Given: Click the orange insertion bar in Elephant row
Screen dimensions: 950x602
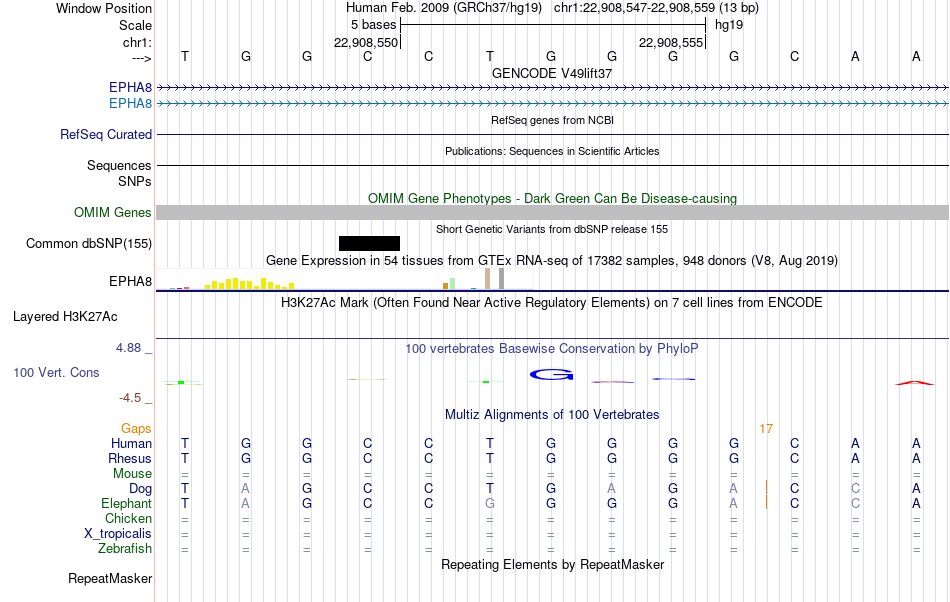Looking at the screenshot, I should tap(766, 503).
